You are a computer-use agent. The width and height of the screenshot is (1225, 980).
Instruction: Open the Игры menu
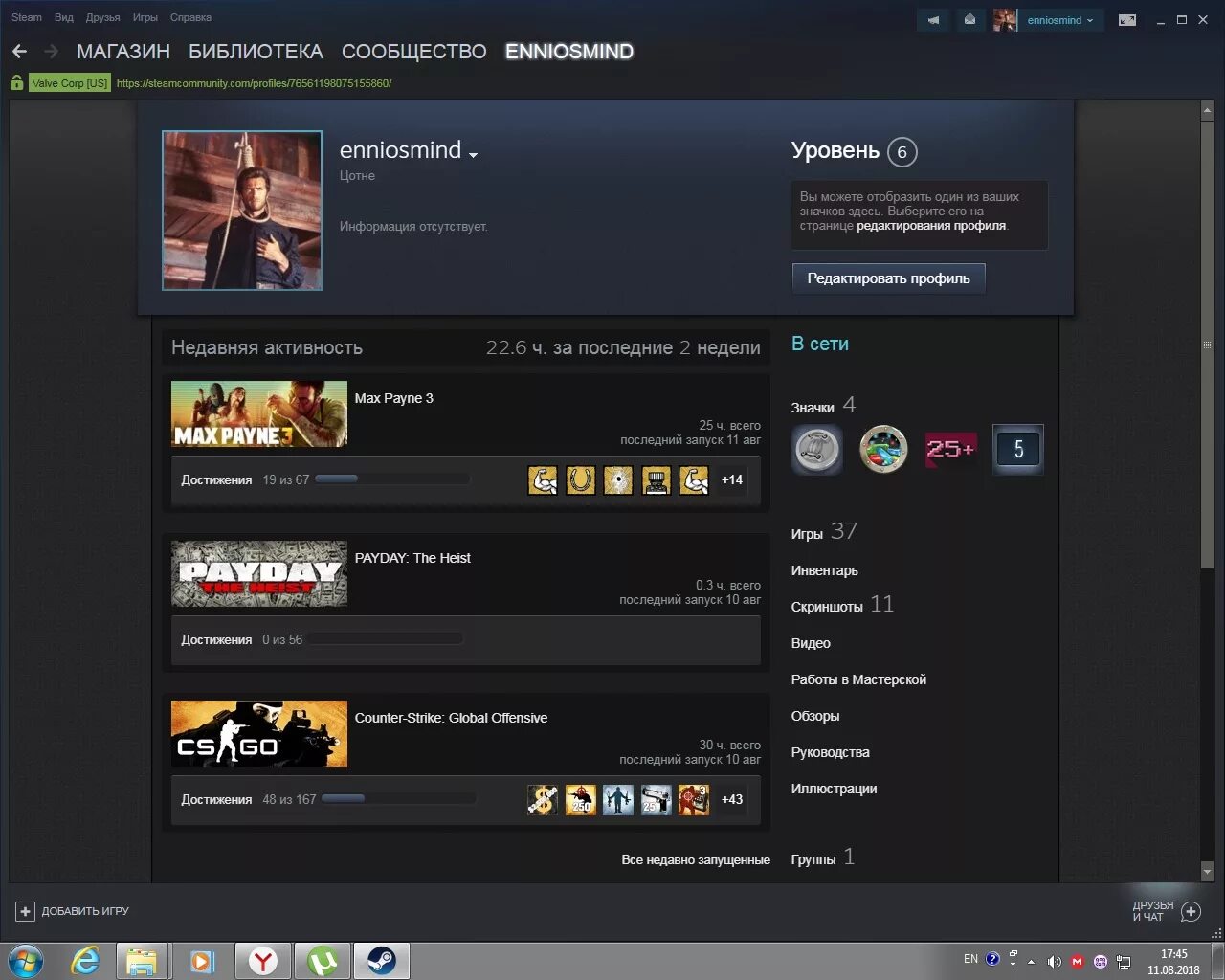pos(145,17)
